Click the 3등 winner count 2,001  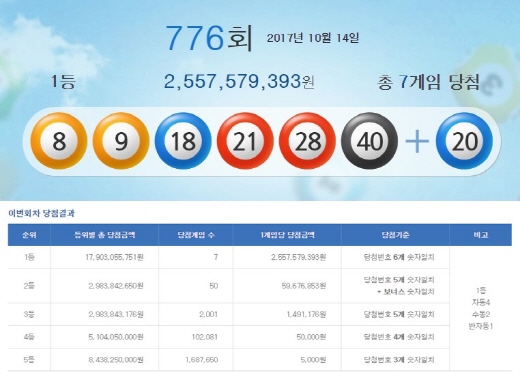pos(208,314)
